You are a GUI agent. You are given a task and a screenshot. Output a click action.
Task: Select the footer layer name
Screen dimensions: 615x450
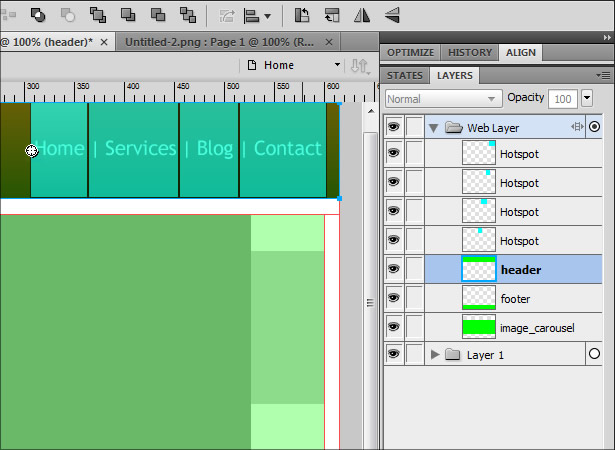[515, 299]
